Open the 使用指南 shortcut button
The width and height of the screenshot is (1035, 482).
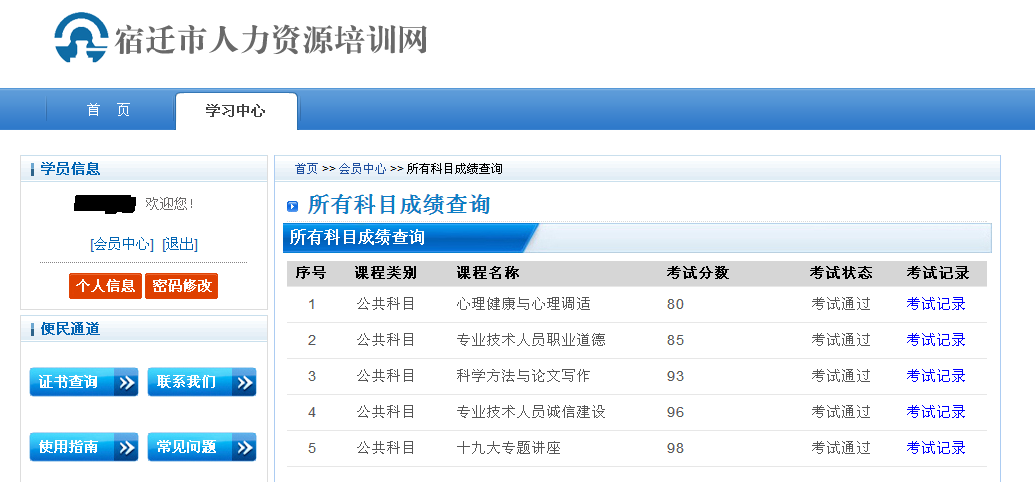tap(83, 447)
